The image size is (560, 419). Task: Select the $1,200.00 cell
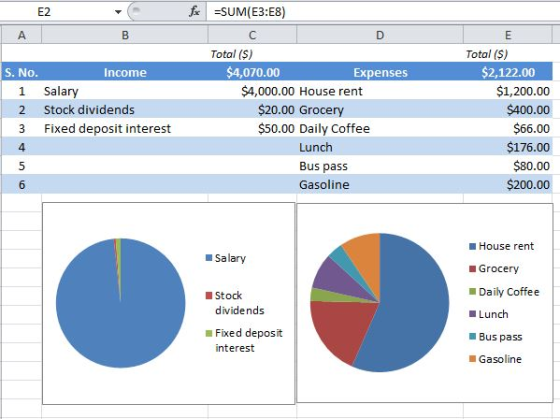(508, 91)
